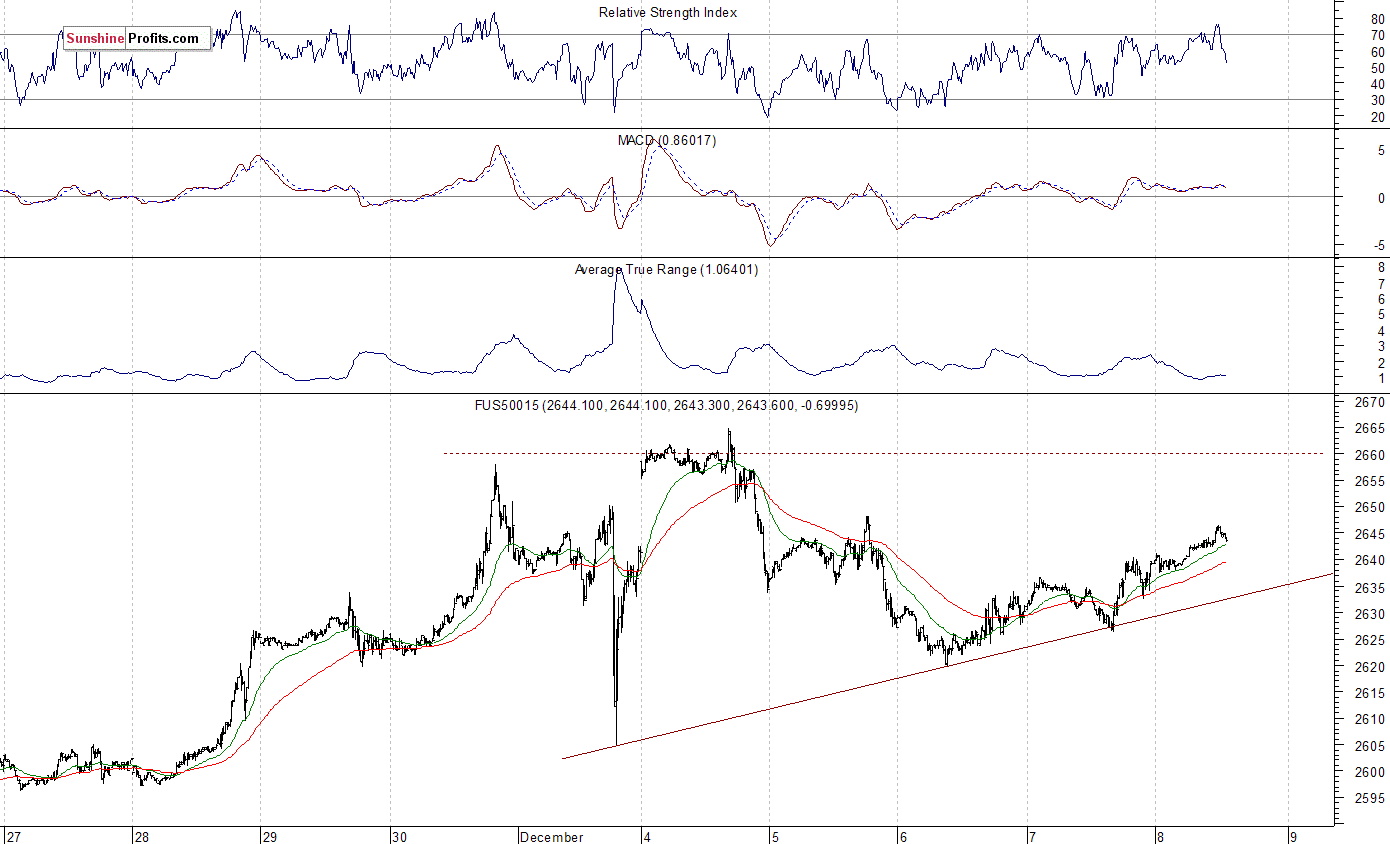
Task: Click the 2645 price axis value
Action: [1370, 534]
